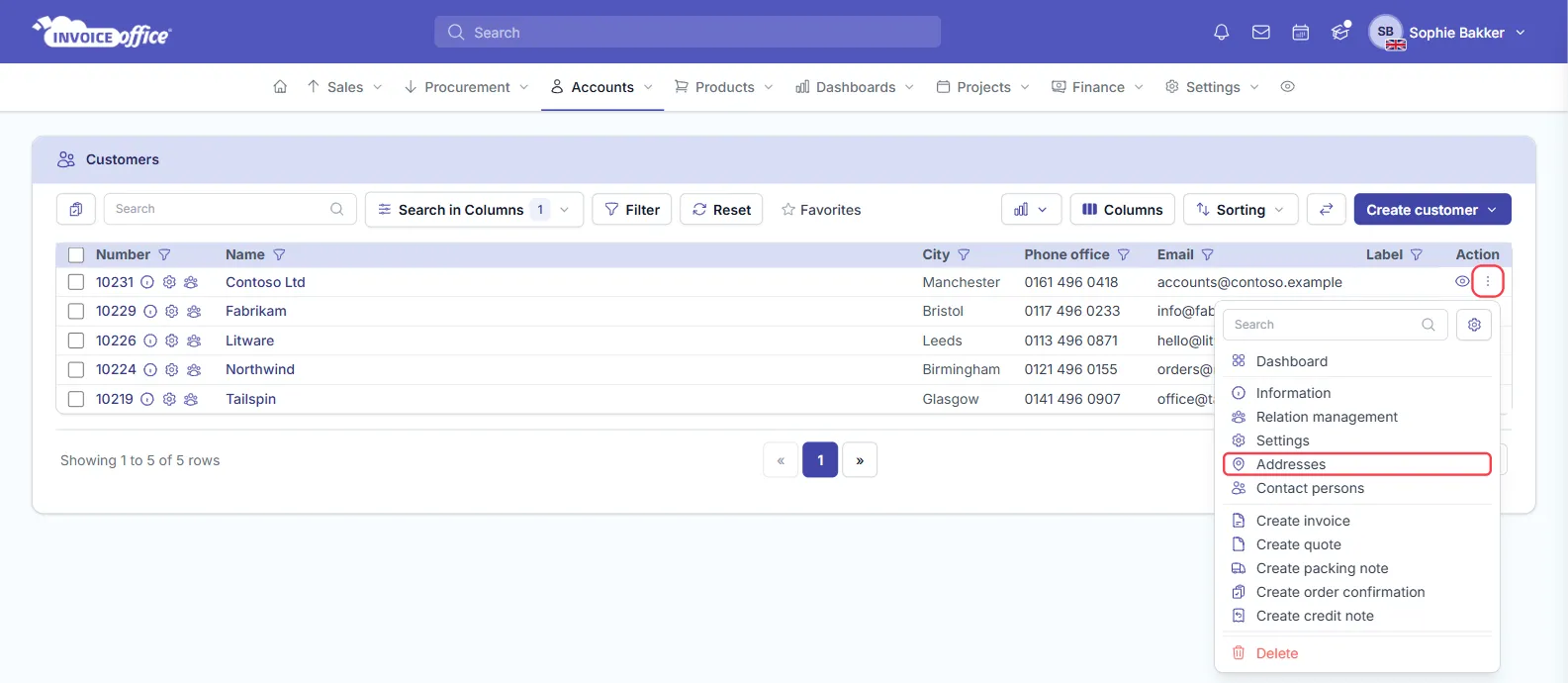Click the global Search field in header
The image size is (1568, 683).
point(688,32)
